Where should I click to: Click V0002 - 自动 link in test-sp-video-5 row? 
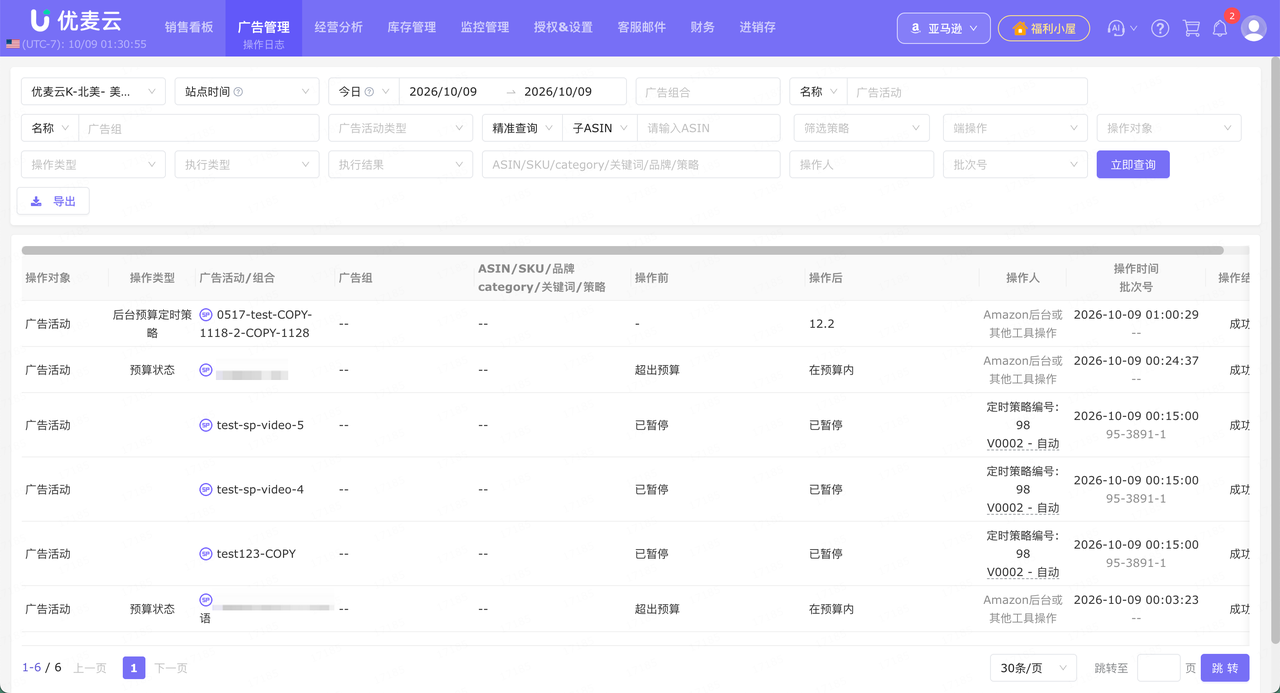pos(1023,443)
